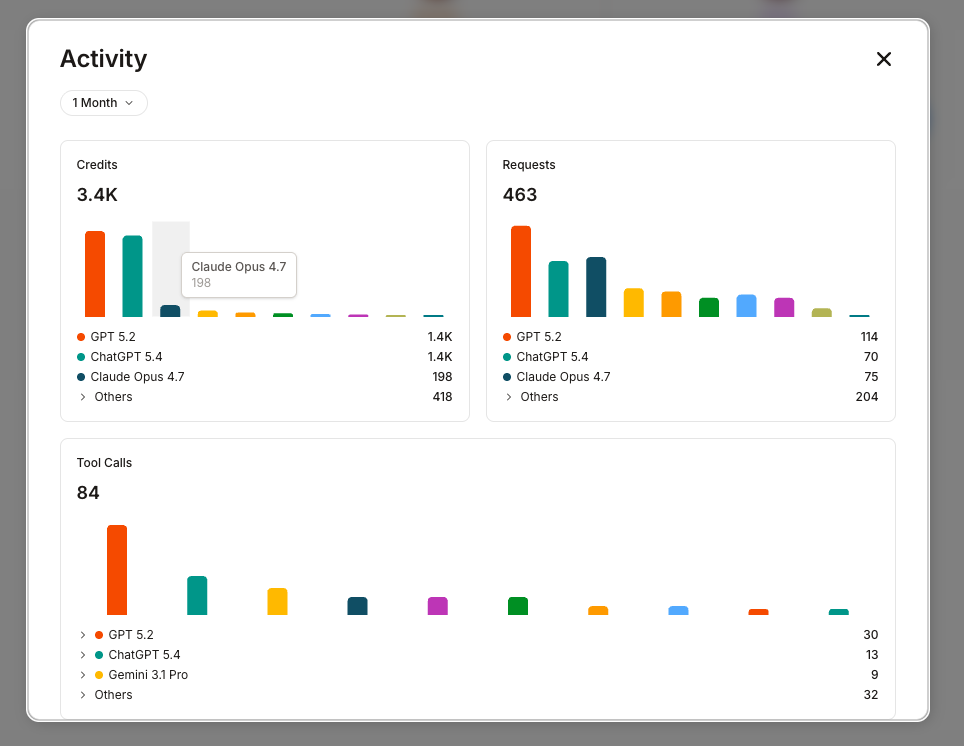Expand the GPT 5.2 row in Tool Calls
Image resolution: width=964 pixels, height=746 pixels.
(x=83, y=635)
